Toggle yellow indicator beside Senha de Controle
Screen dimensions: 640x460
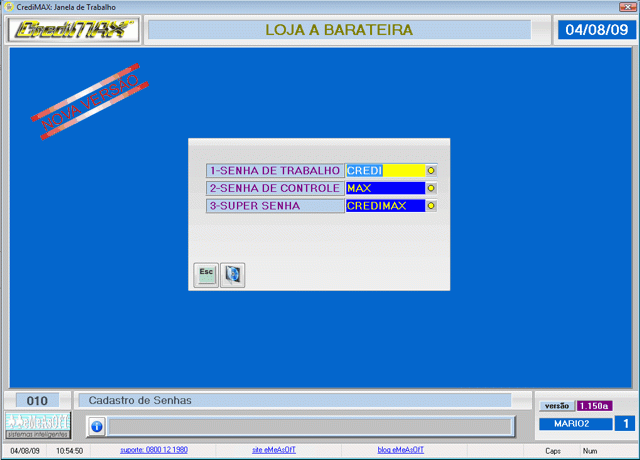point(431,188)
